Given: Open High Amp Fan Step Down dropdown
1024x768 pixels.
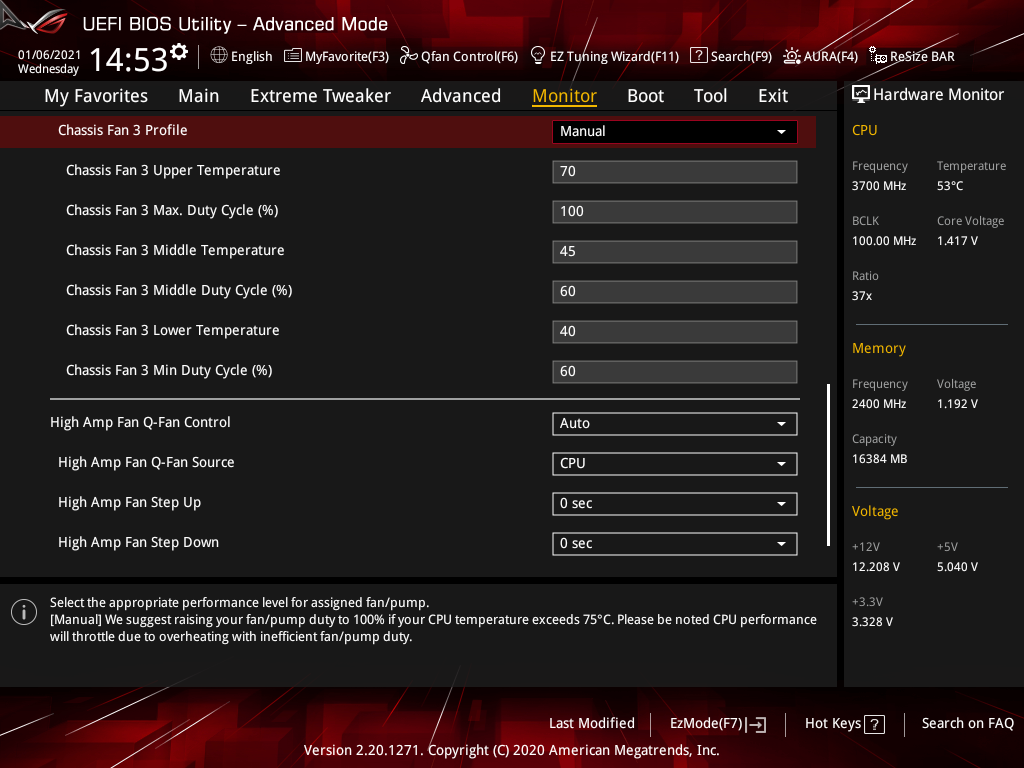Looking at the screenshot, I should pos(675,543).
